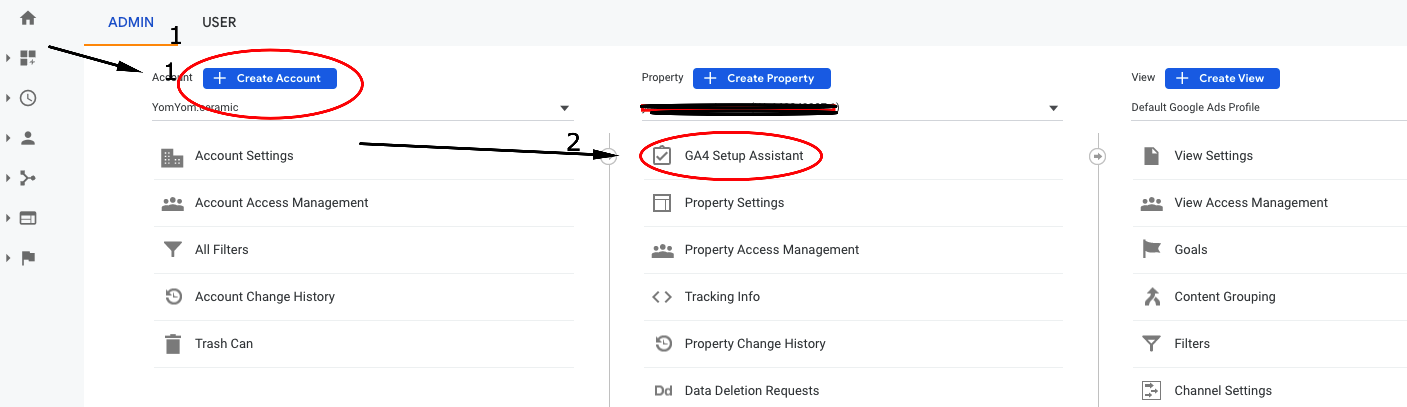Screen dimensions: 1407x407
Task: Switch to the USER tab
Action: (219, 22)
